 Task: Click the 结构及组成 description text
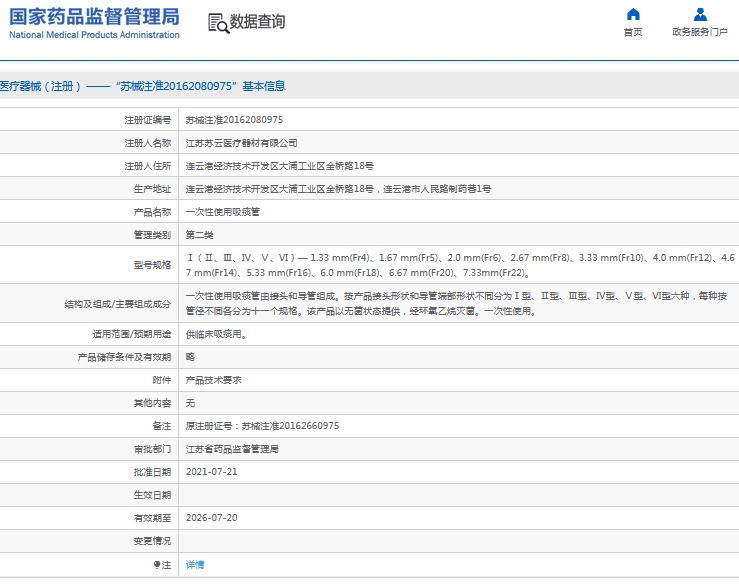click(456, 304)
